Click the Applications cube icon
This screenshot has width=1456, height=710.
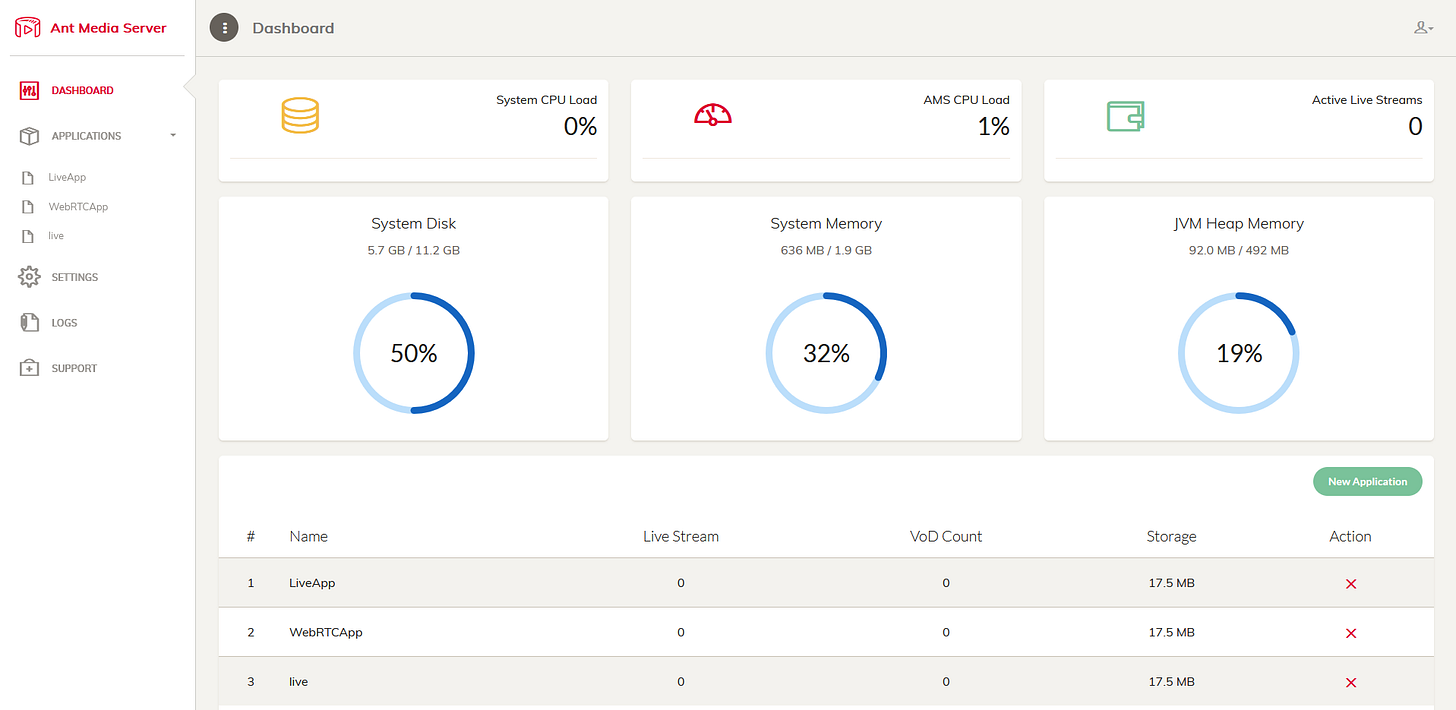click(x=29, y=136)
